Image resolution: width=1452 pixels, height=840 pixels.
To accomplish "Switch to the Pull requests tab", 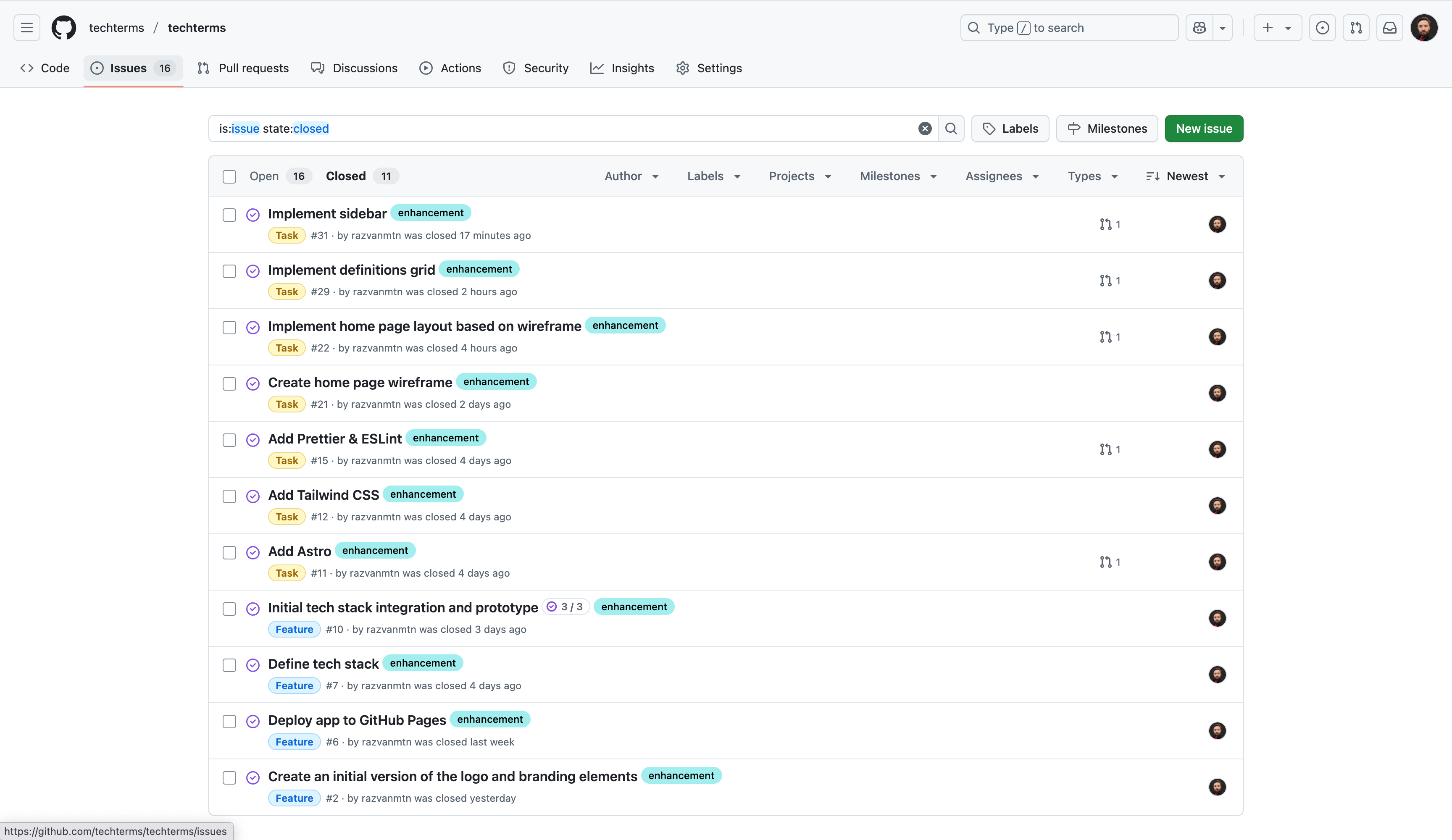I will pos(243,68).
